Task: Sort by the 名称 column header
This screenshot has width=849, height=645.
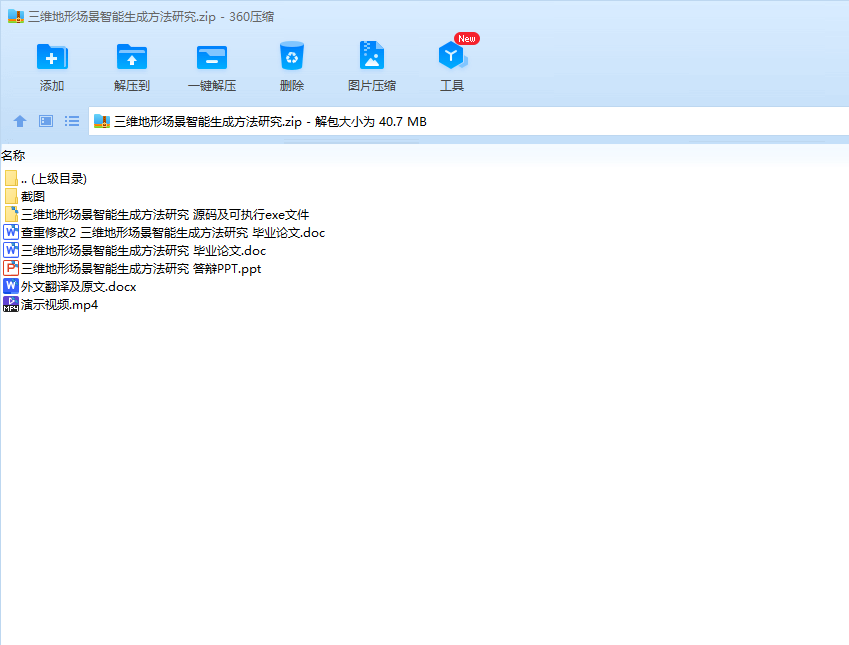Action: click(13, 155)
